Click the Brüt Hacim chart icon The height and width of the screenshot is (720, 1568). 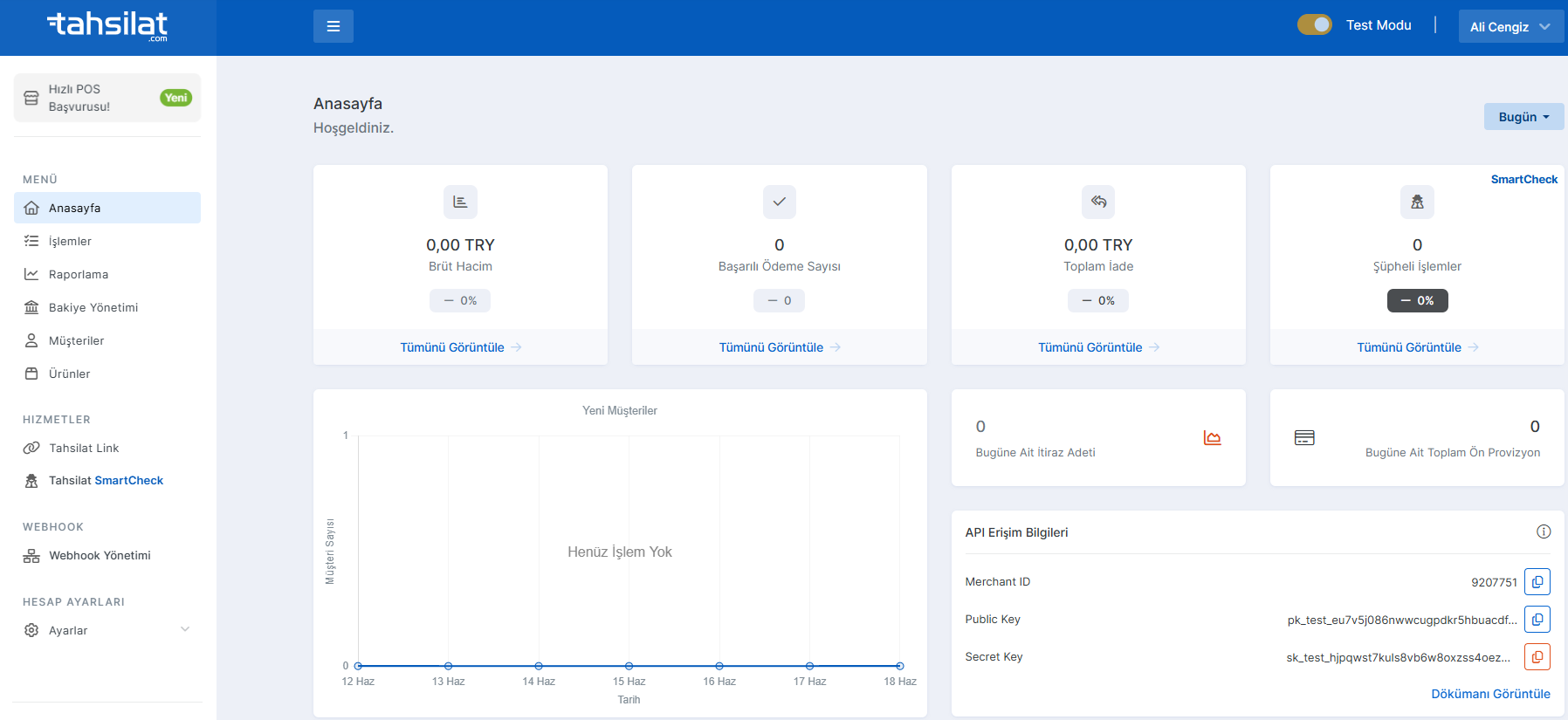point(460,202)
